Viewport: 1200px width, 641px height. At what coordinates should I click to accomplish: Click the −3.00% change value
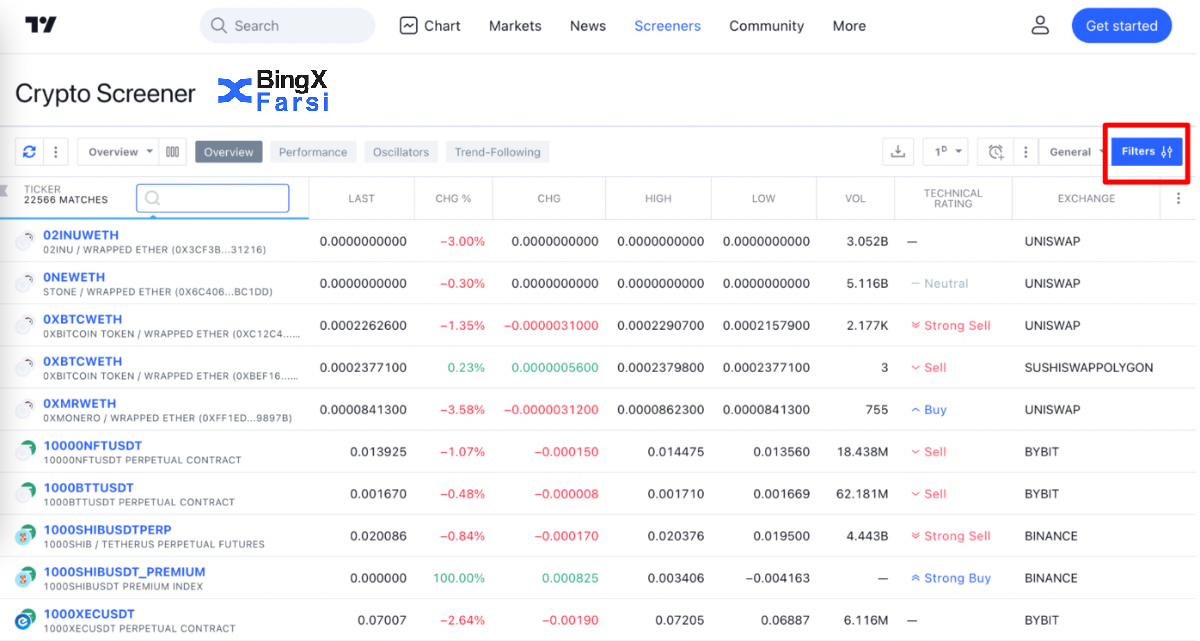461,241
